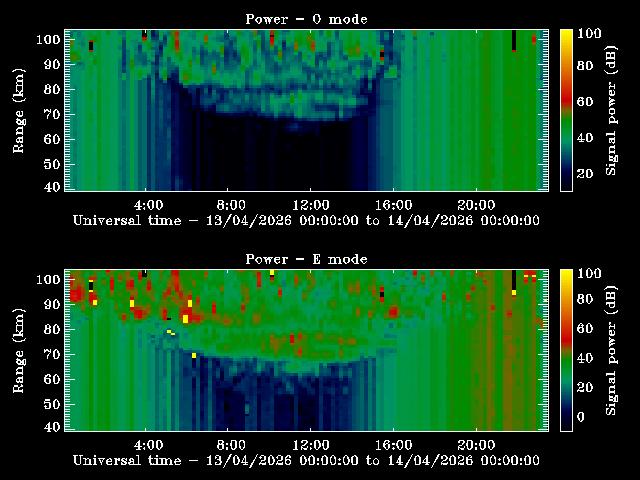Select the 16:00 tick on the E mode time axis
Screen dimensions: 640x480
[x=393, y=444]
